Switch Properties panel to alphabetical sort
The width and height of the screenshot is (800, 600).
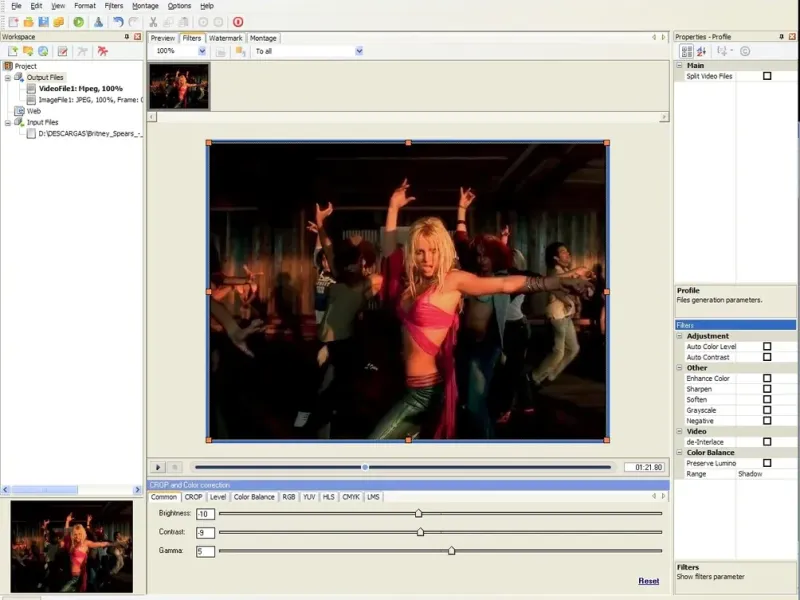tap(701, 51)
